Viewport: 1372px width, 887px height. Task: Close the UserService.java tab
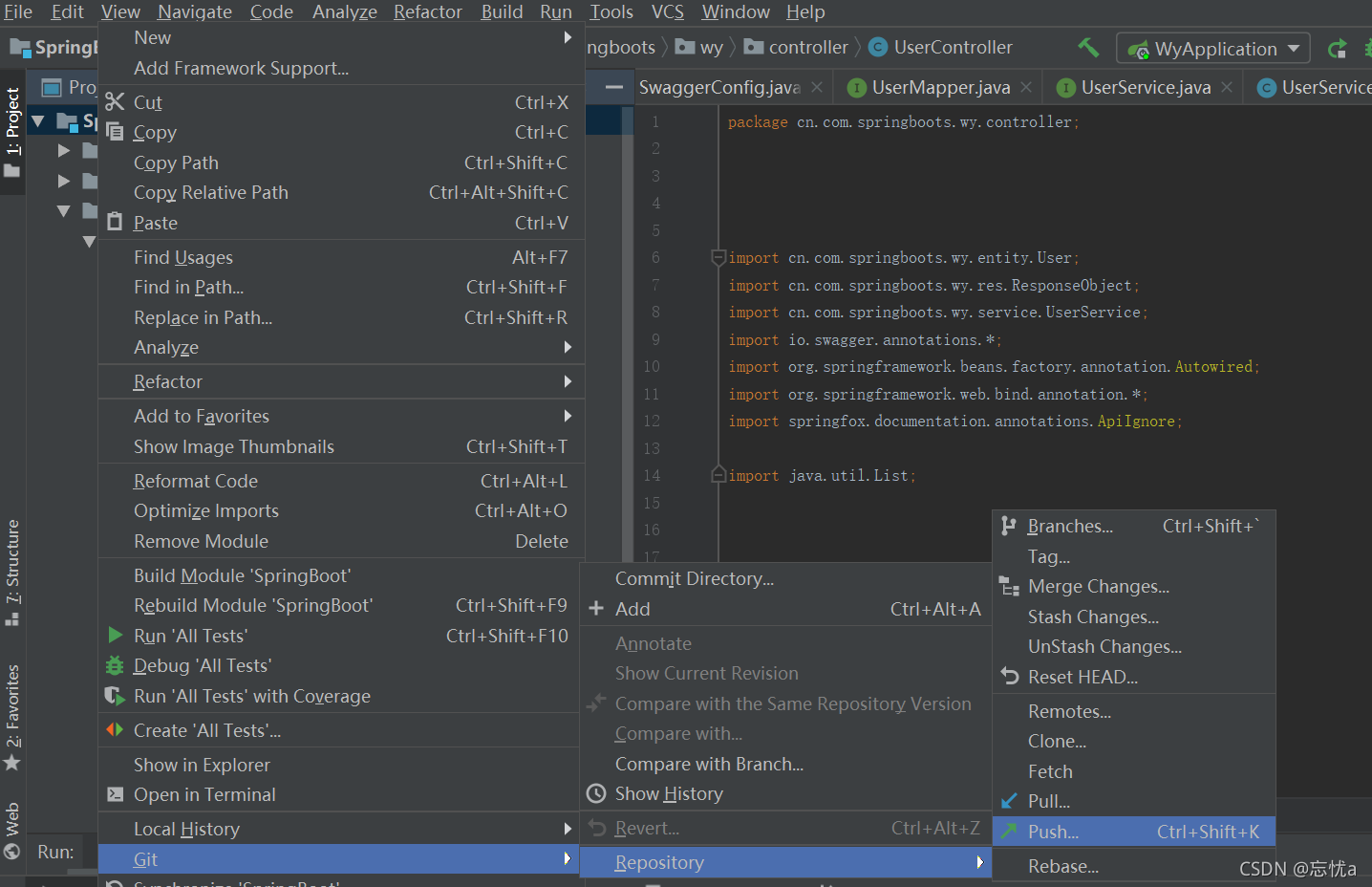pyautogui.click(x=1227, y=87)
